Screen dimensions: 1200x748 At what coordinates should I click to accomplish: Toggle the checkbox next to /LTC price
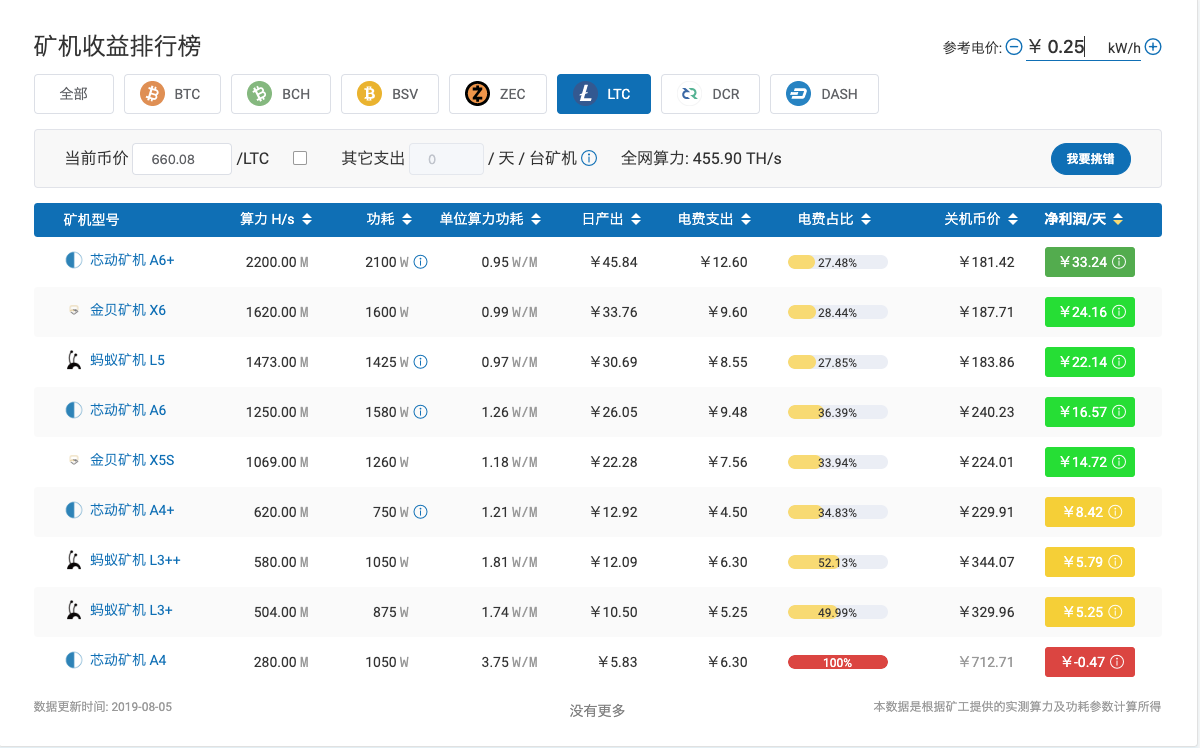pos(300,158)
